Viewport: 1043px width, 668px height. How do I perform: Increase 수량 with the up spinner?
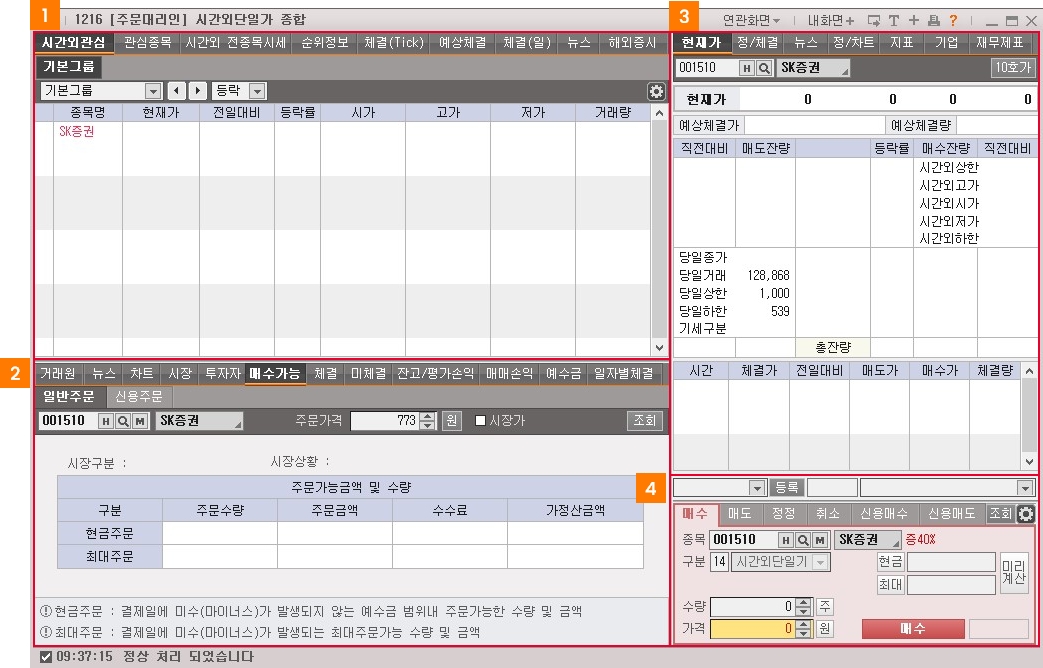click(x=804, y=602)
